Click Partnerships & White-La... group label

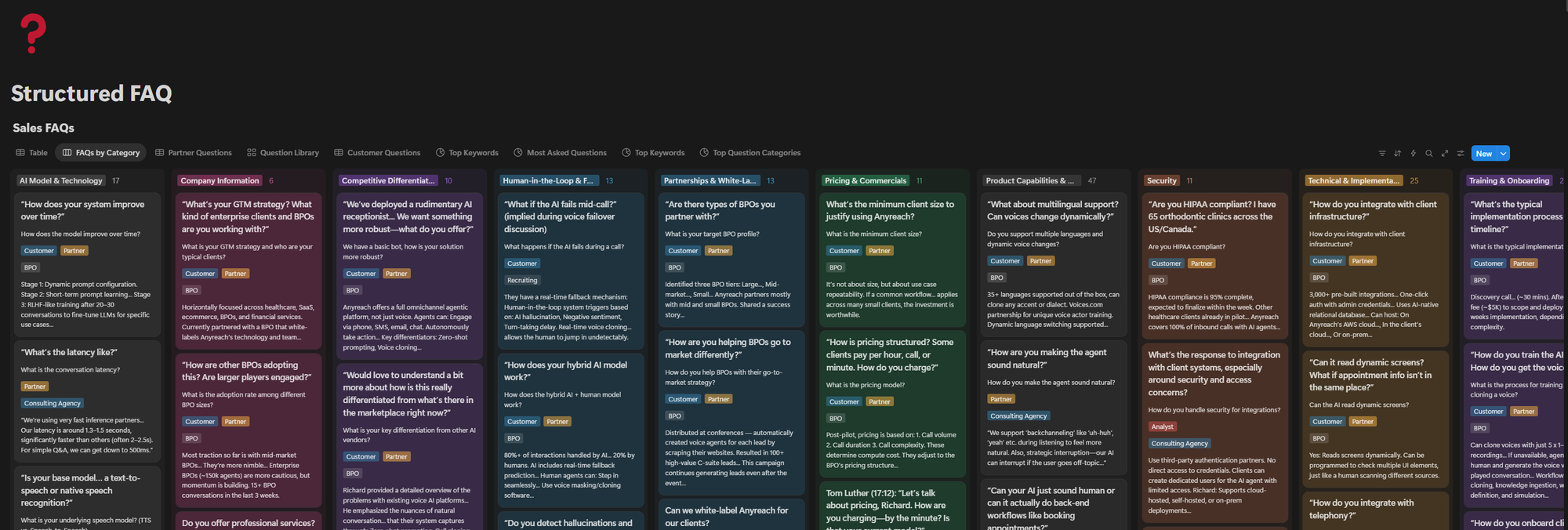pyautogui.click(x=710, y=181)
